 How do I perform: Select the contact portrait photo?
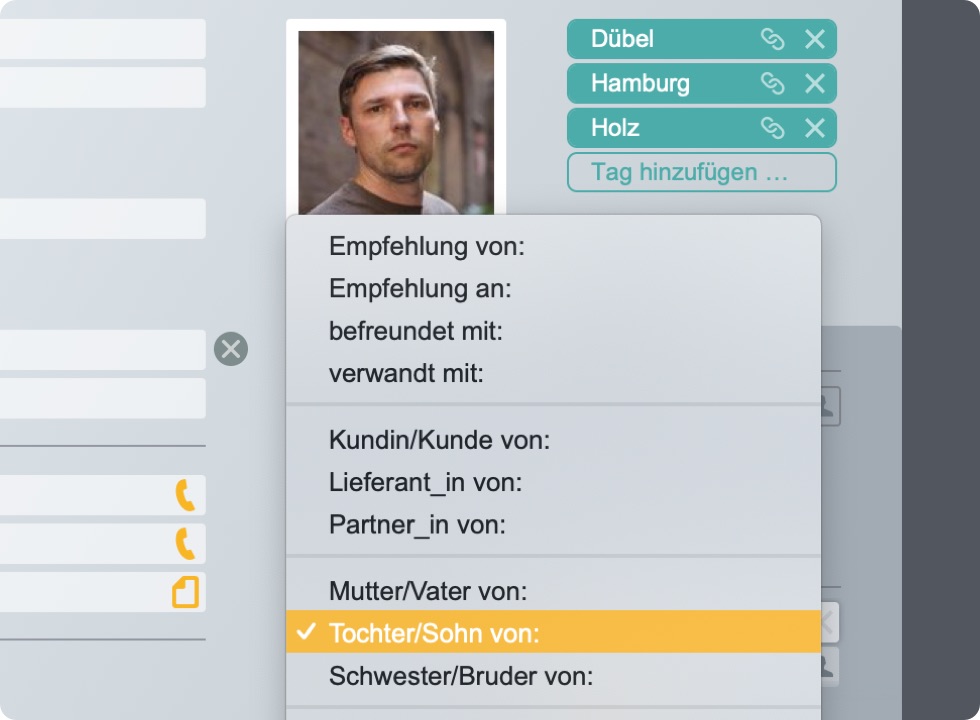tap(396, 120)
